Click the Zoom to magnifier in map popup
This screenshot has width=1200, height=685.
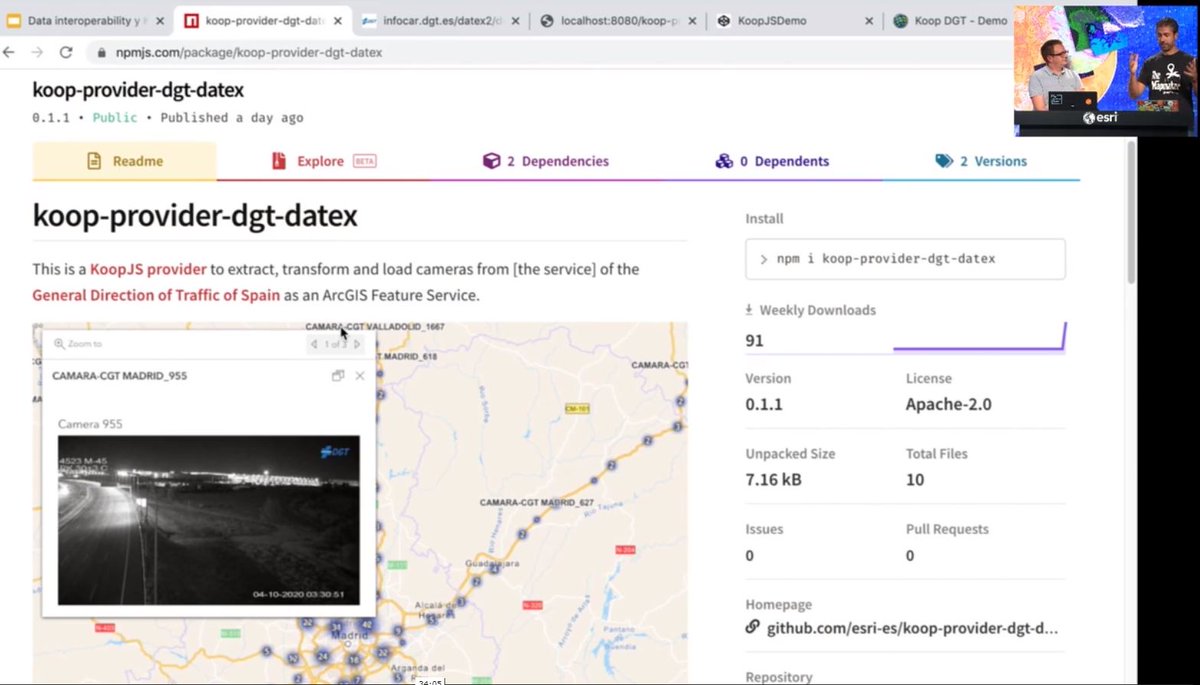pyautogui.click(x=59, y=344)
